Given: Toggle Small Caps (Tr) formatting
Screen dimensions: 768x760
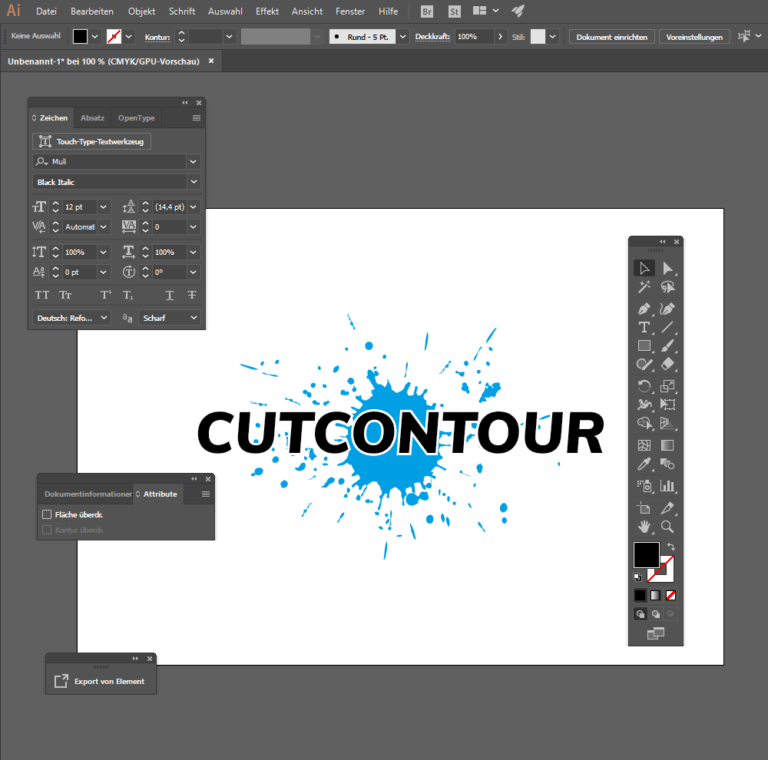Looking at the screenshot, I should (65, 295).
